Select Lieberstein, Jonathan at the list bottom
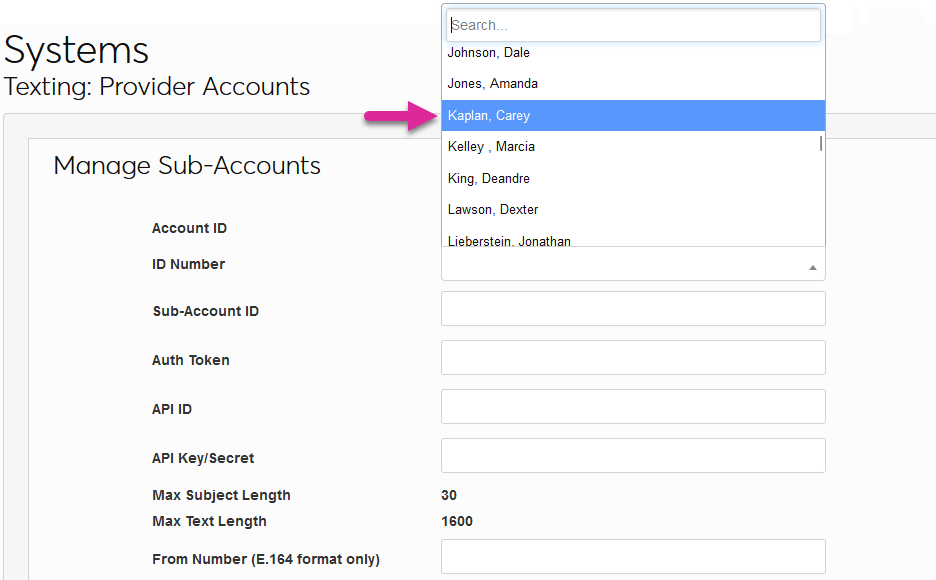 (509, 240)
